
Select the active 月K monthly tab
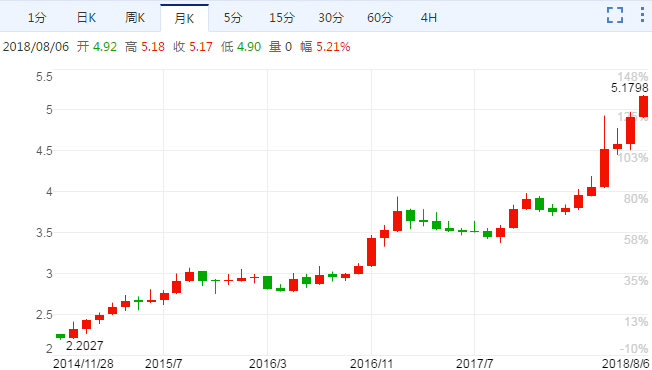[184, 18]
